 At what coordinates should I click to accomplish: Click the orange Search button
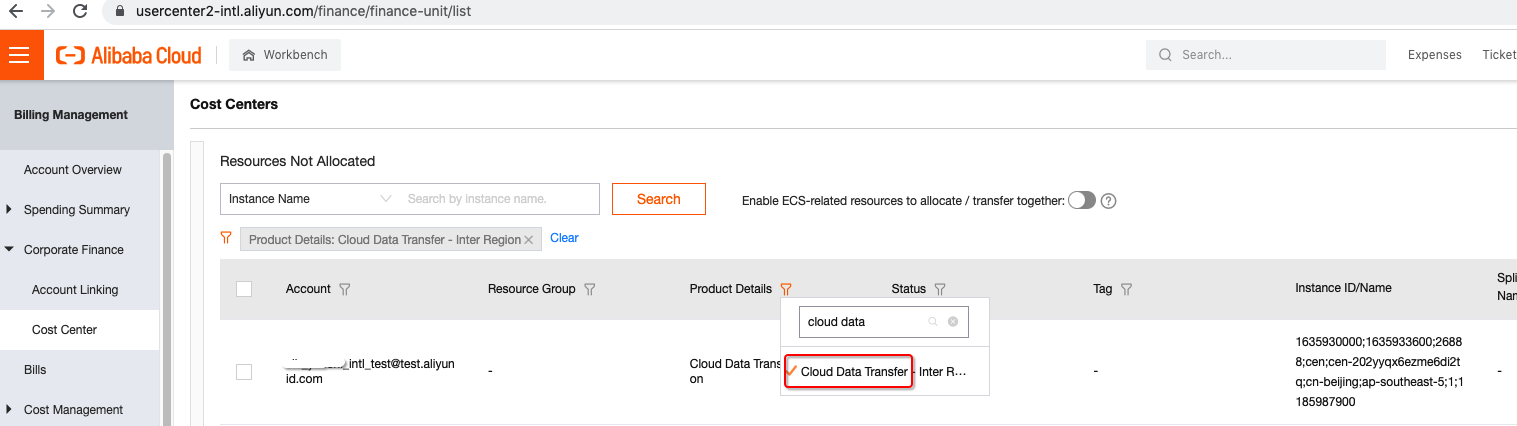(x=659, y=199)
